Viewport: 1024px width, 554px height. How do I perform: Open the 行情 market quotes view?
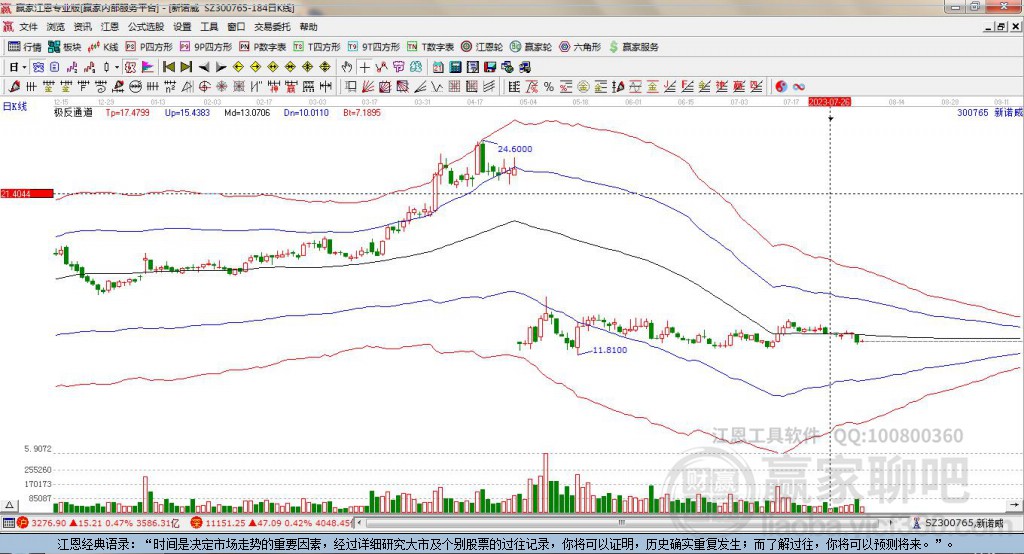coord(25,47)
